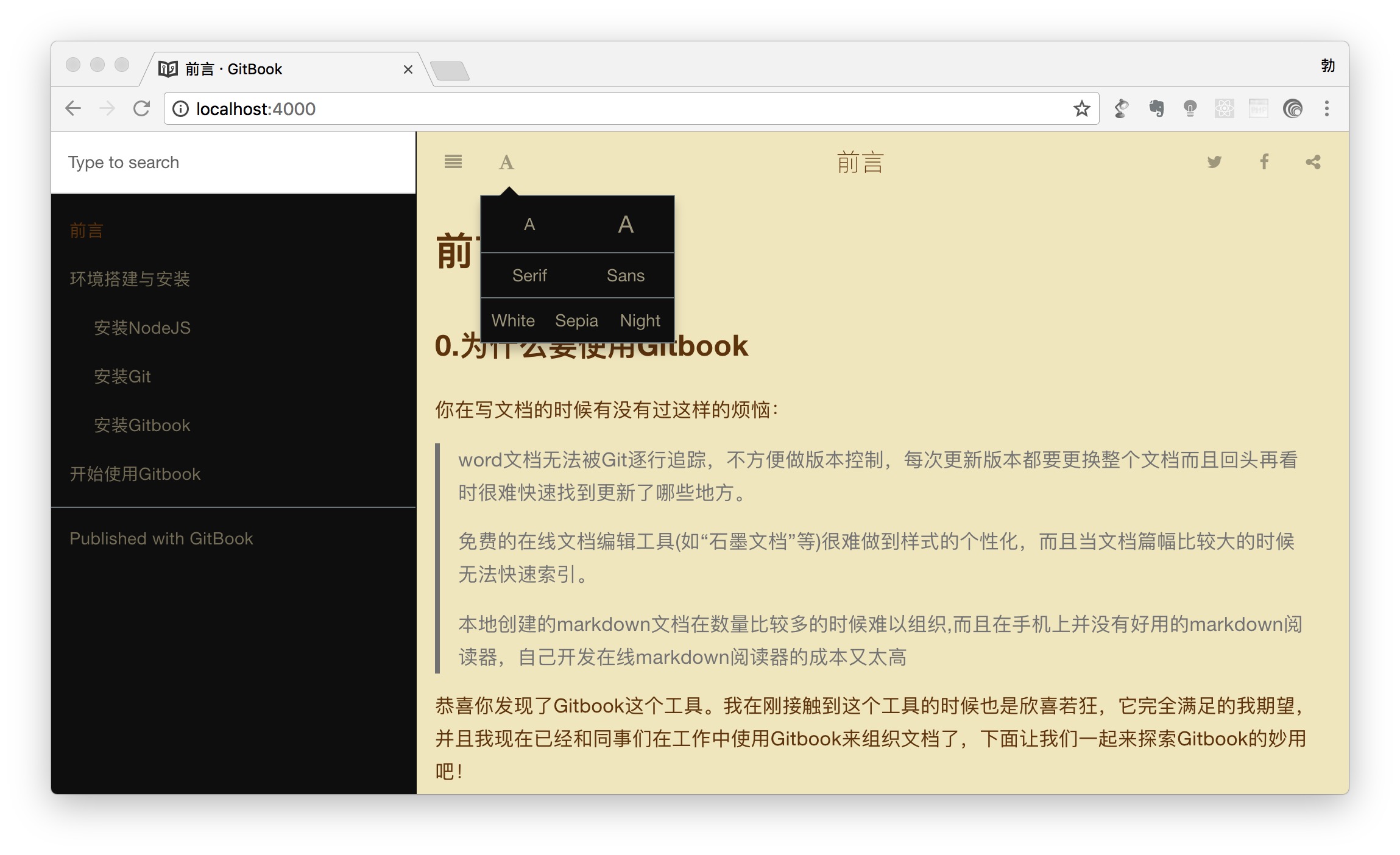1400x855 pixels.
Task: Open 安装NodeJS chapter in sidebar
Action: pos(142,328)
